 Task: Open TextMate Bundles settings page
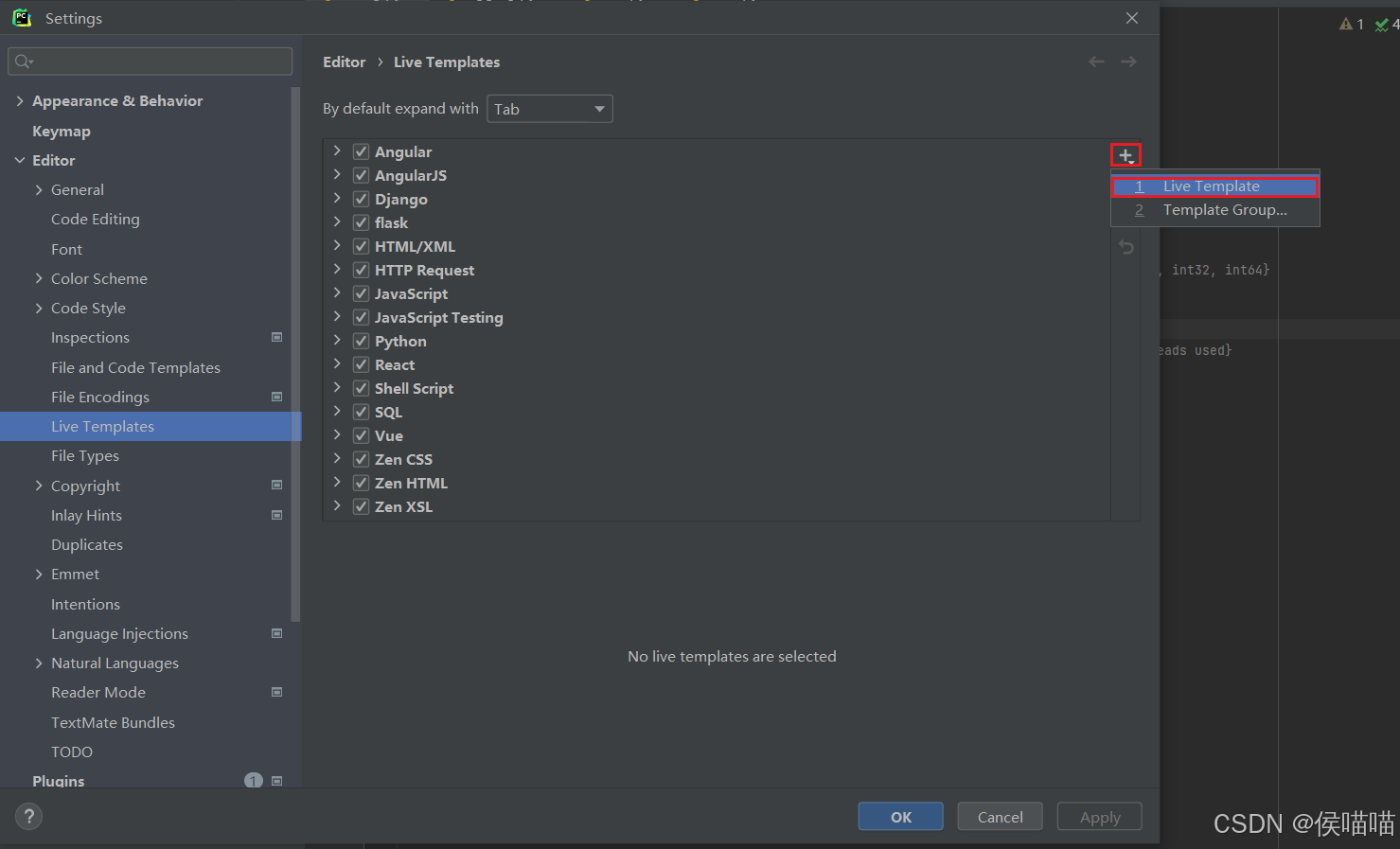click(x=113, y=722)
